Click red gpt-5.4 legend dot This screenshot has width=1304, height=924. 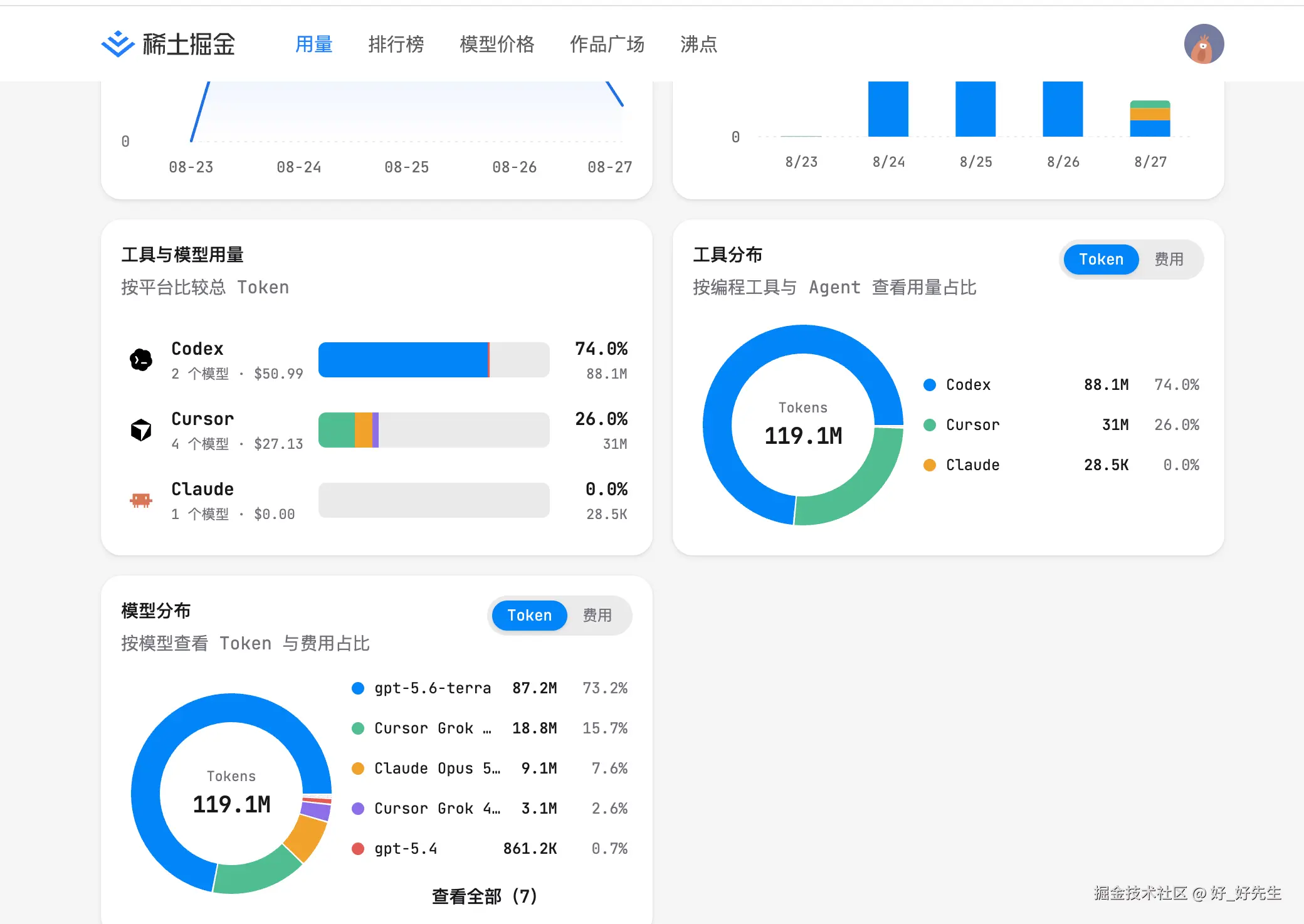[x=358, y=849]
